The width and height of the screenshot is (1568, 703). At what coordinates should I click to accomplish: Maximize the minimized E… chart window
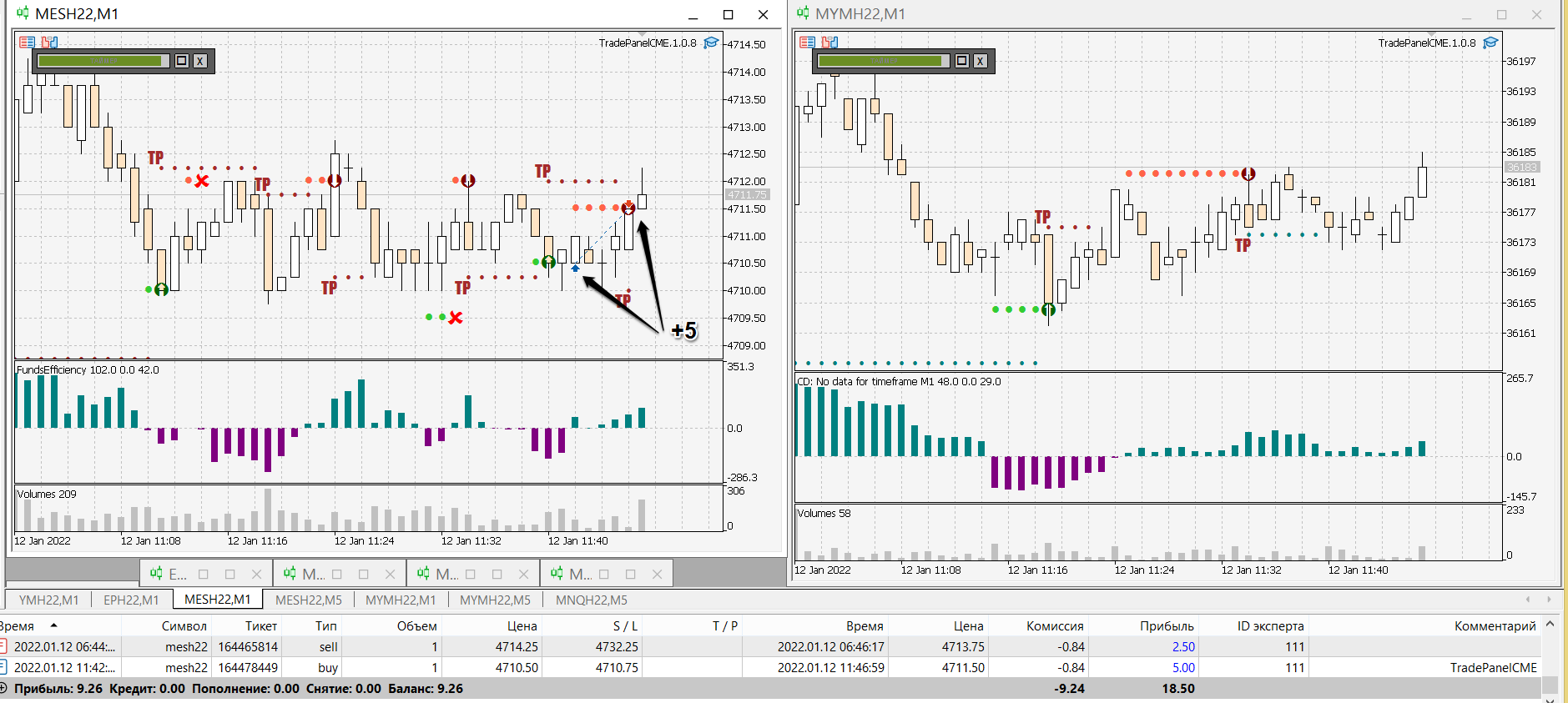229,574
